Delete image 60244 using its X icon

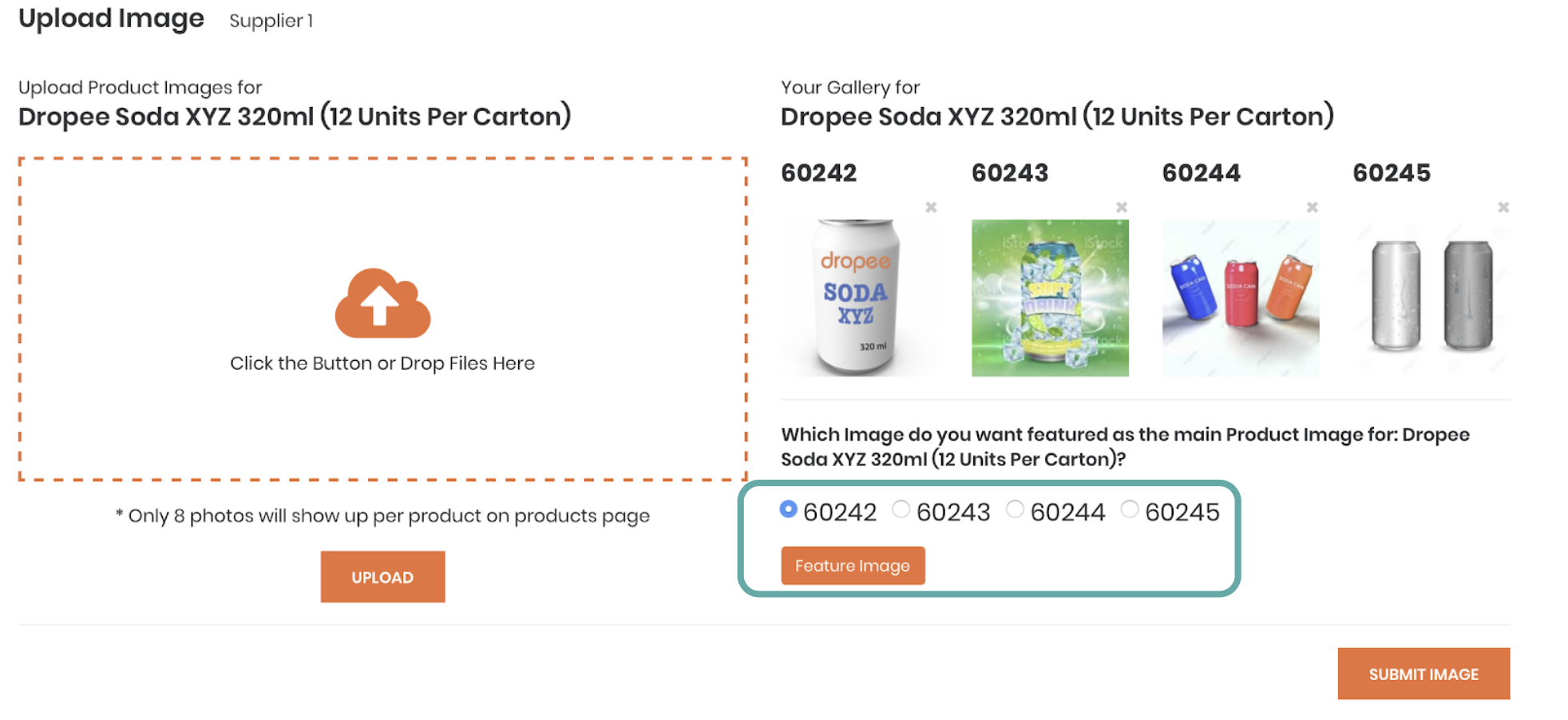[1313, 208]
